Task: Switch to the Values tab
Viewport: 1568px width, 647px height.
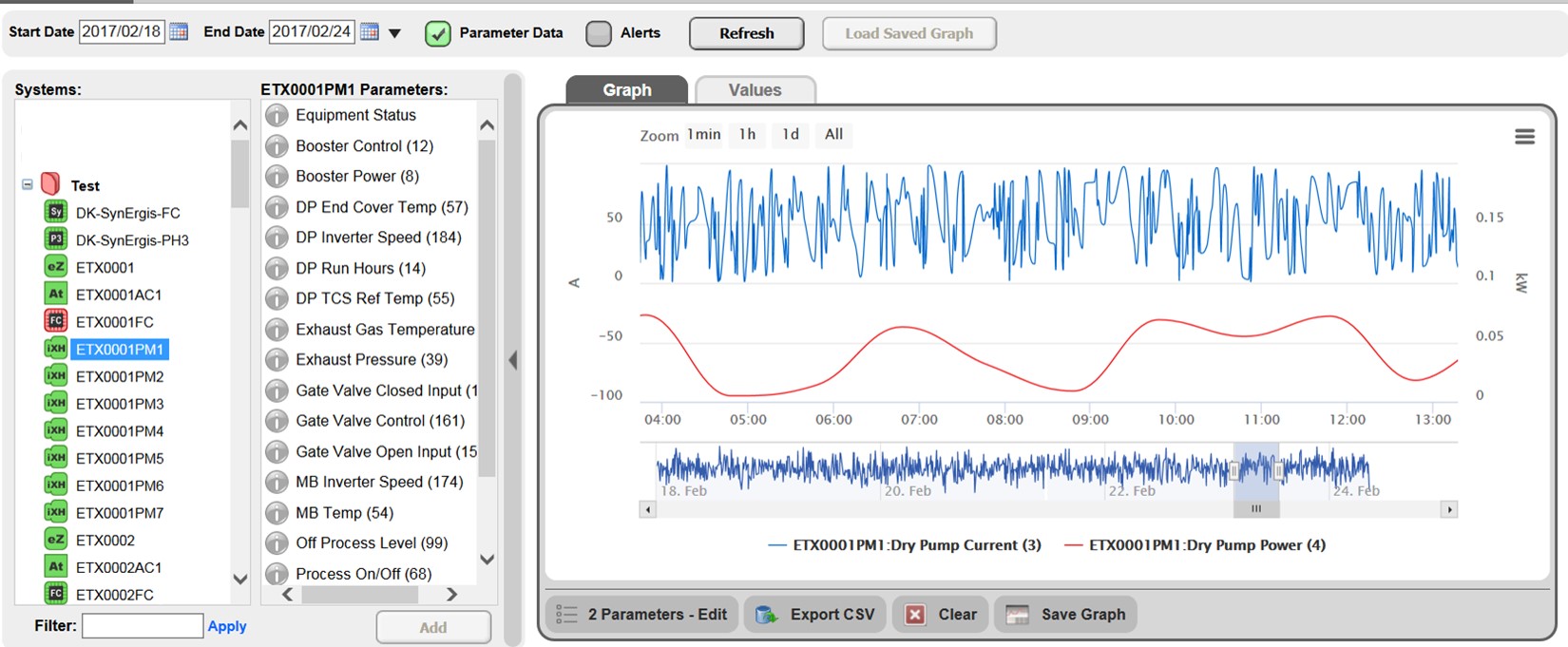Action: 755,90
